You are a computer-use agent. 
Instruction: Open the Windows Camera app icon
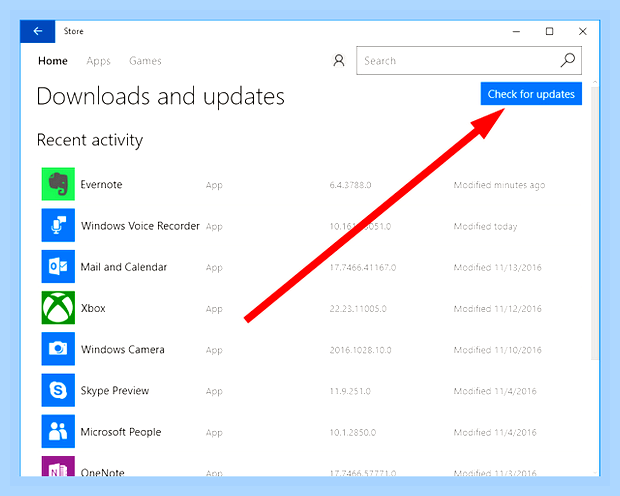click(x=58, y=349)
